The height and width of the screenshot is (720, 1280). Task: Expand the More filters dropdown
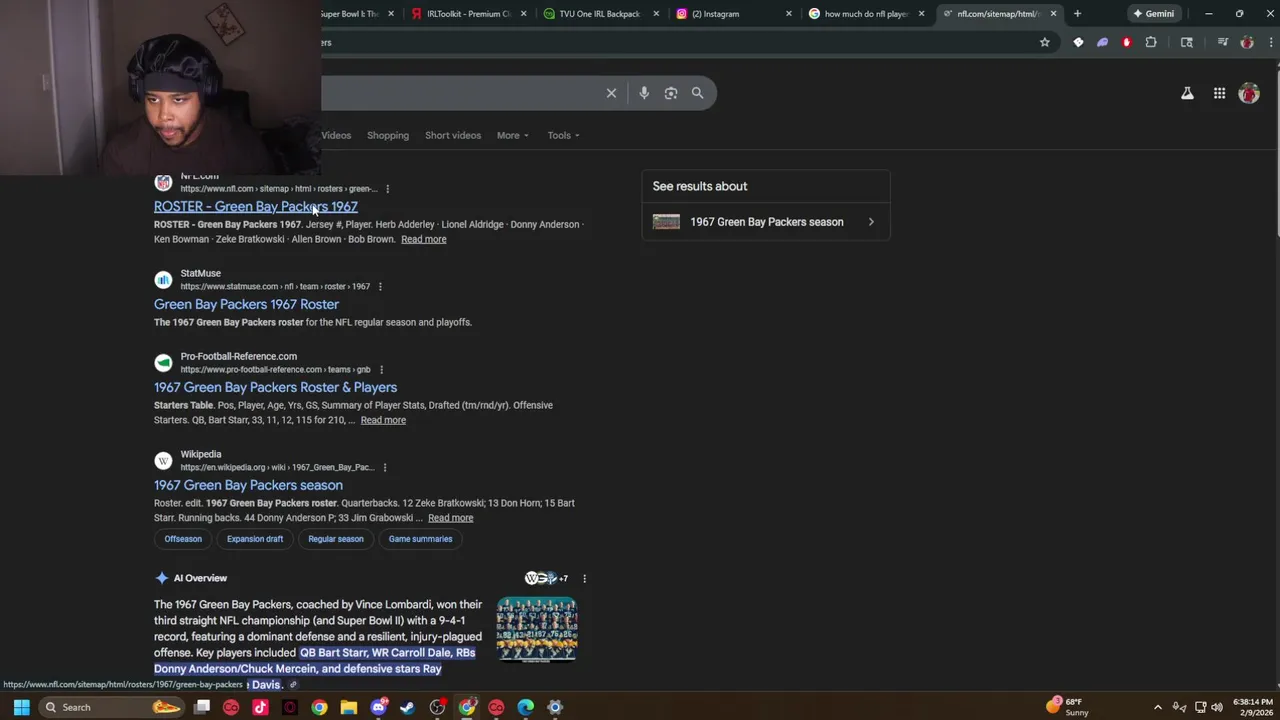click(513, 135)
